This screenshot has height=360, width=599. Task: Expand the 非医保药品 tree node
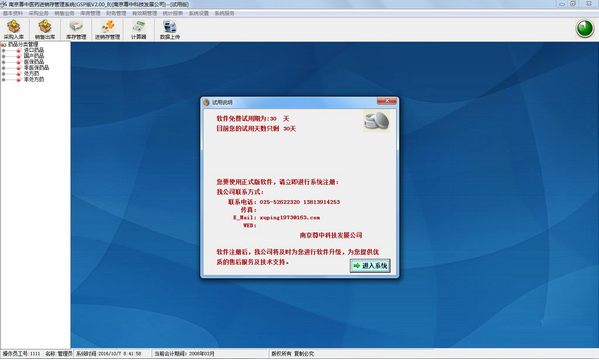pyautogui.click(x=3, y=68)
